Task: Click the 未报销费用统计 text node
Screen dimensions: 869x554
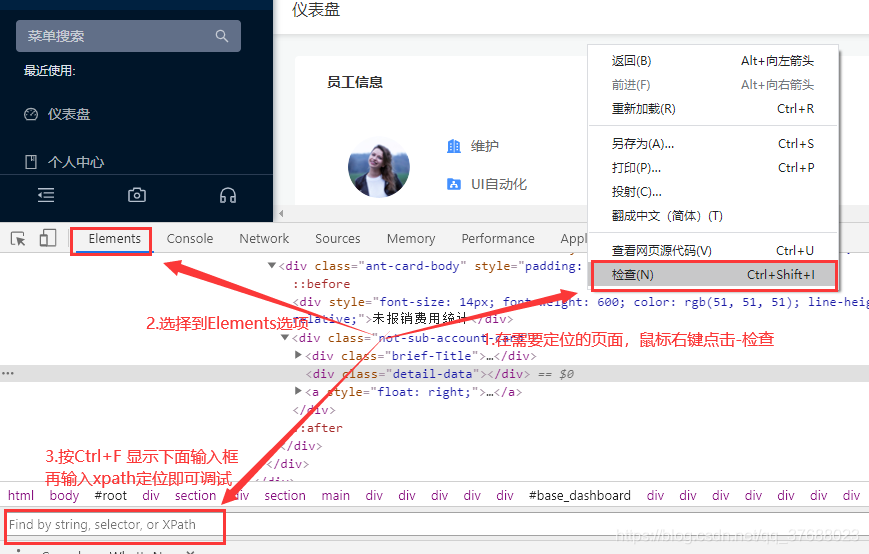Action: [420, 319]
